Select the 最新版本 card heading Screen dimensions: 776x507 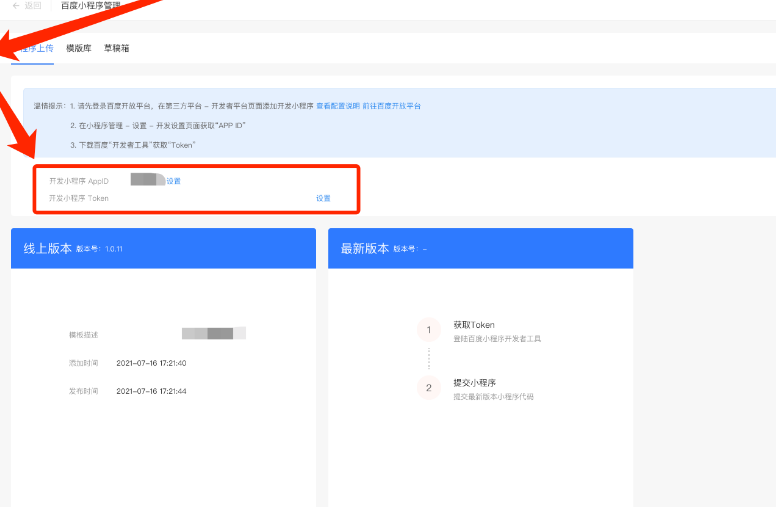pyautogui.click(x=365, y=249)
